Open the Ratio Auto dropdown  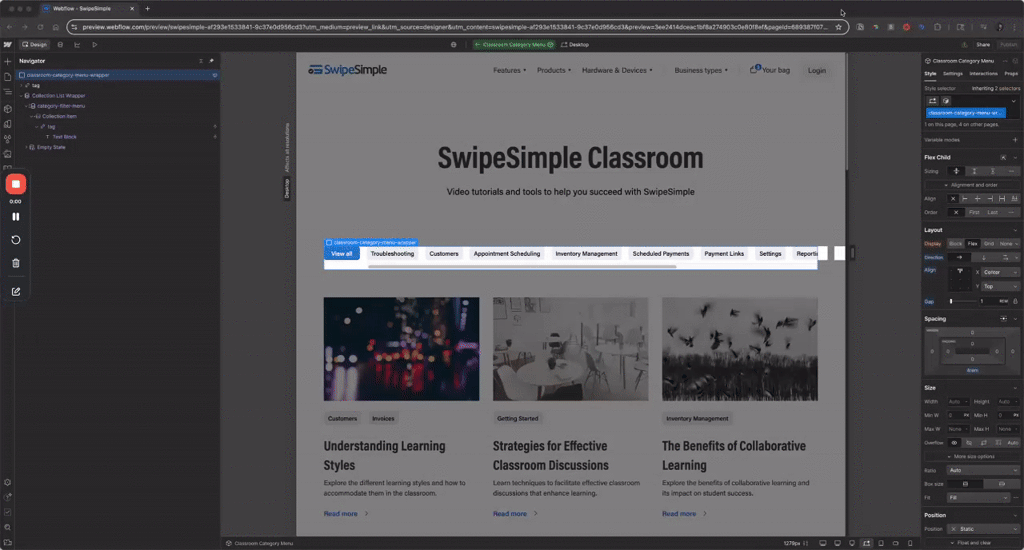pyautogui.click(x=984, y=470)
